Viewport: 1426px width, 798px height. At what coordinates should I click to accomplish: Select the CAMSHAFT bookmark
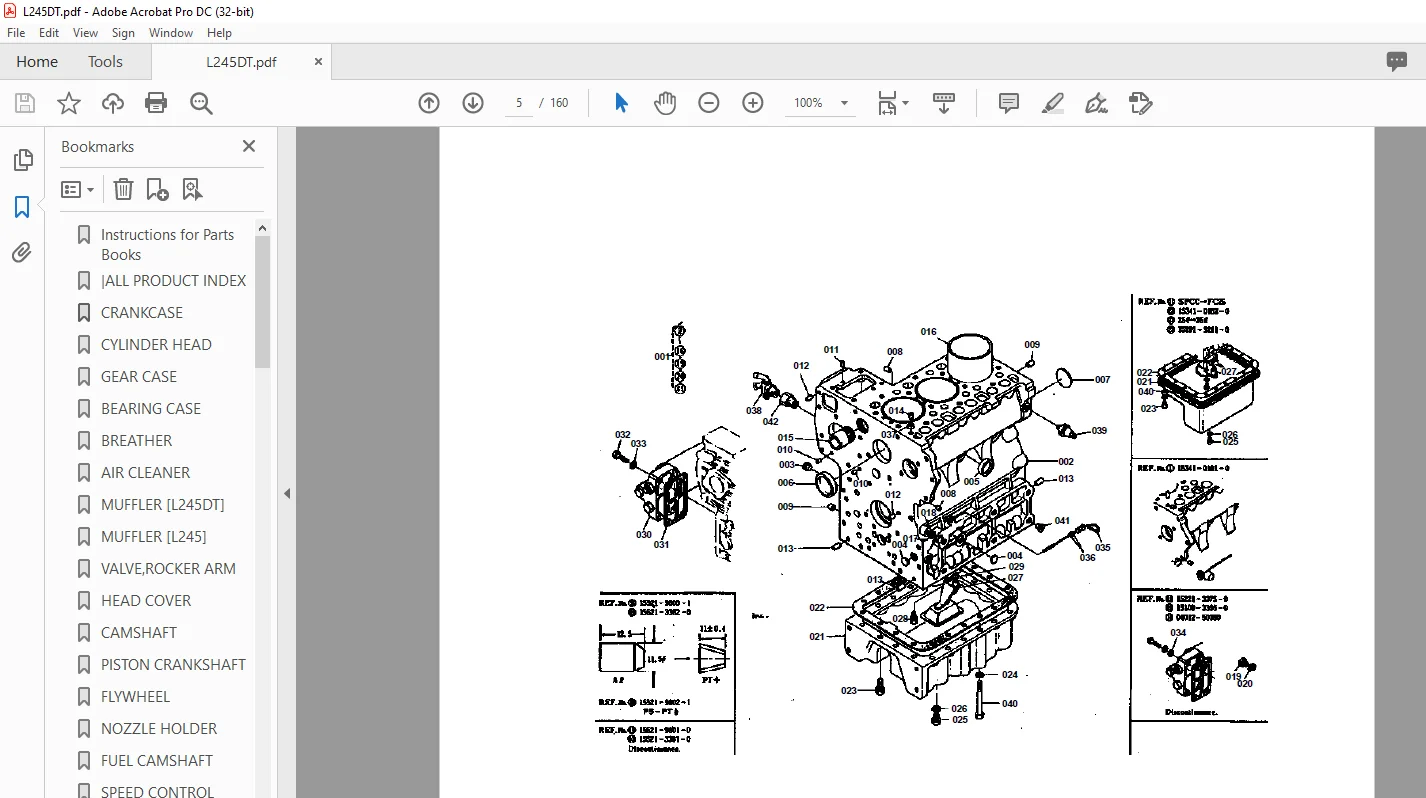pyautogui.click(x=139, y=633)
